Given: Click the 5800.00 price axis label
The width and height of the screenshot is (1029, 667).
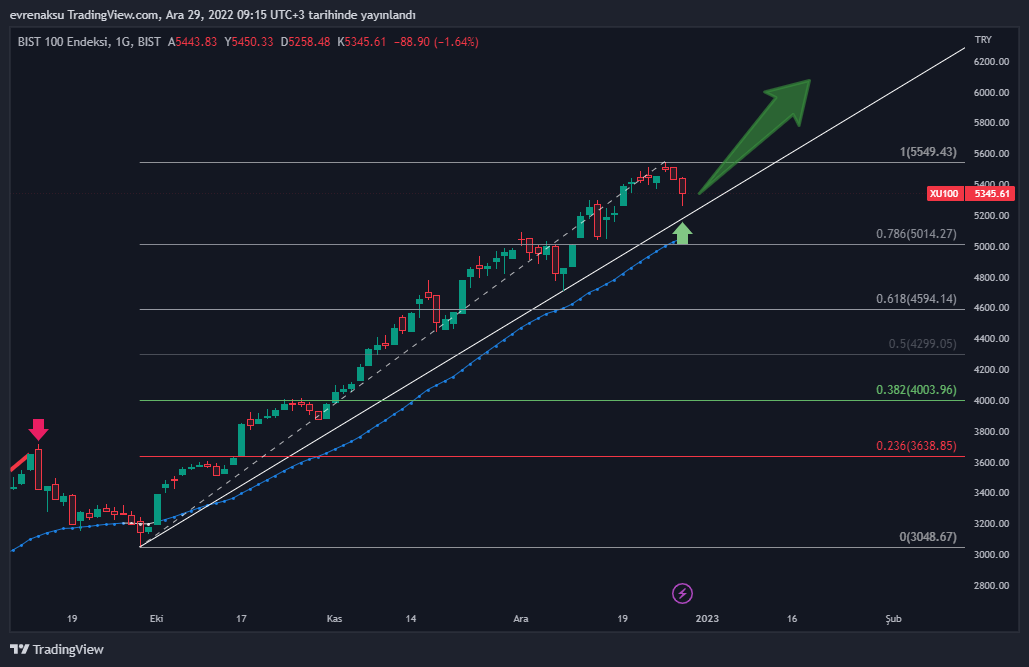Looking at the screenshot, I should 992,123.
